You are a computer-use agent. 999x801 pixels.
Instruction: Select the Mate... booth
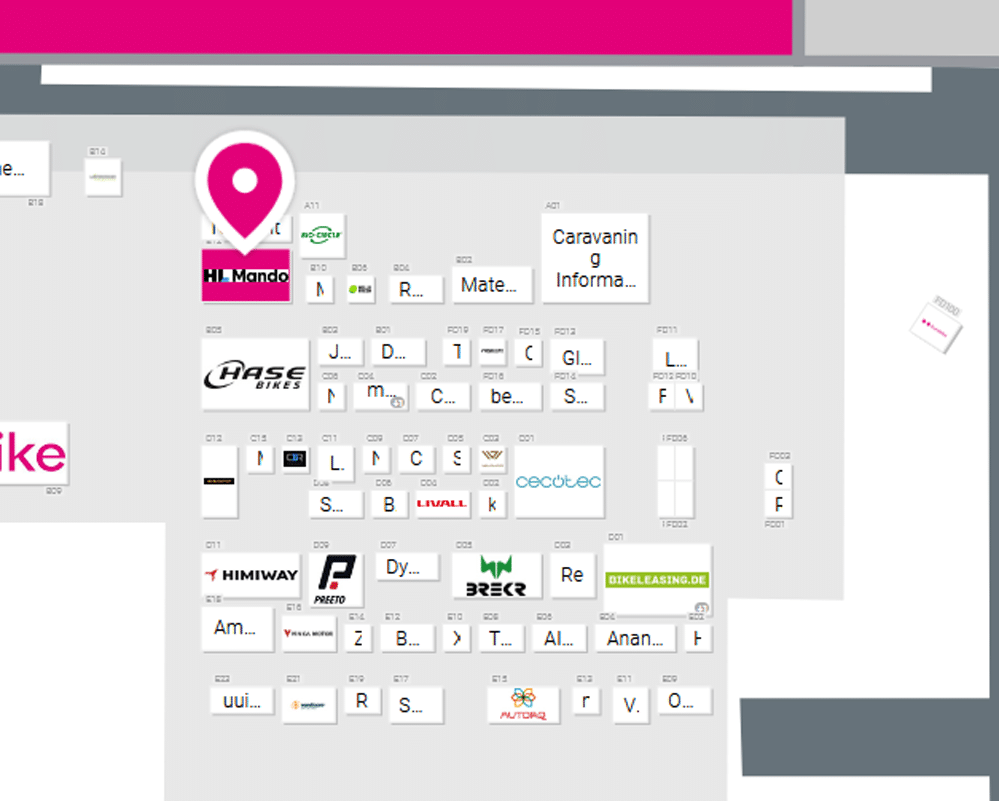click(492, 284)
